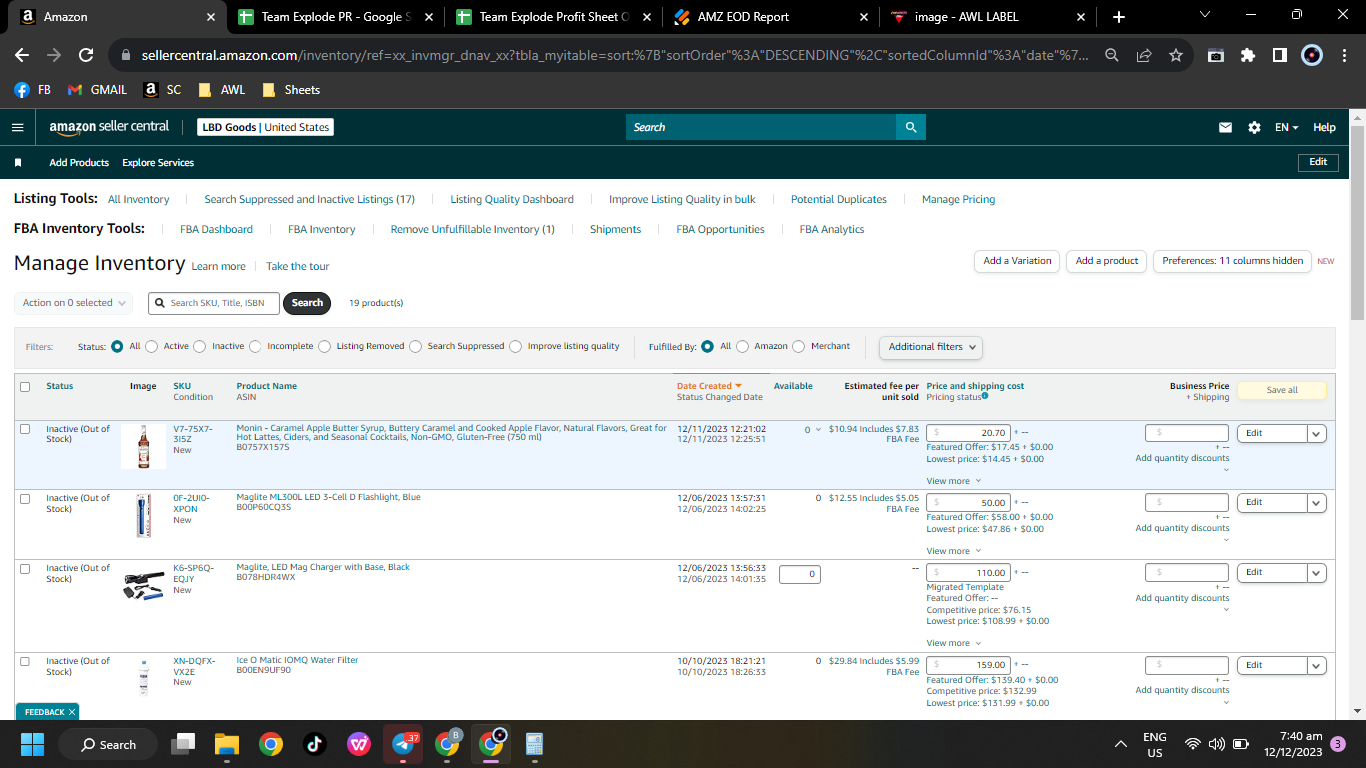Tick the select-all checkbox in table header

click(25, 387)
